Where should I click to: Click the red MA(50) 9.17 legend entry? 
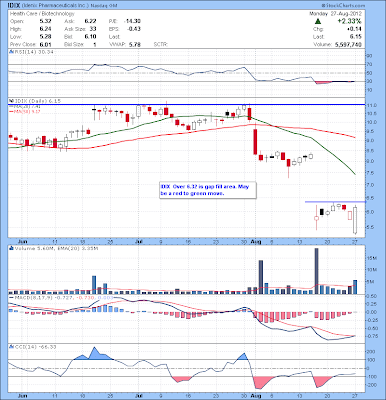pos(26,111)
